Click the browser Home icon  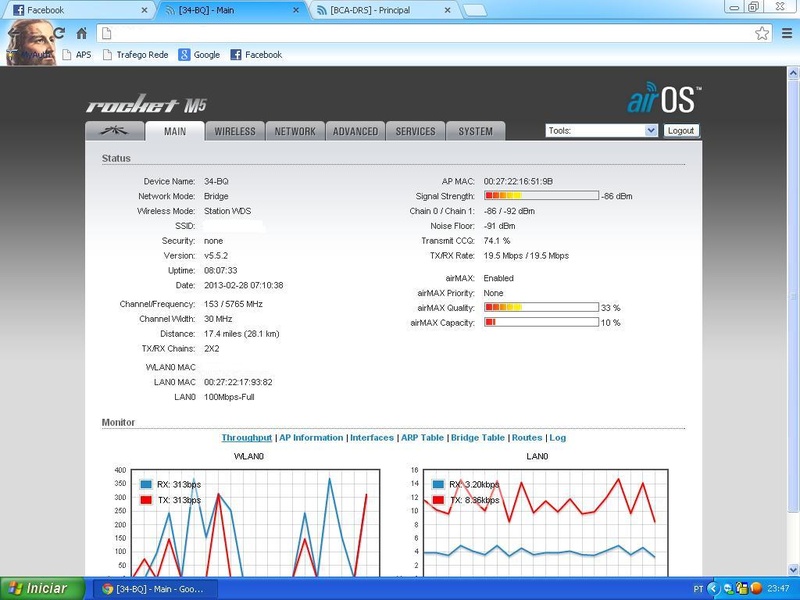coord(82,34)
